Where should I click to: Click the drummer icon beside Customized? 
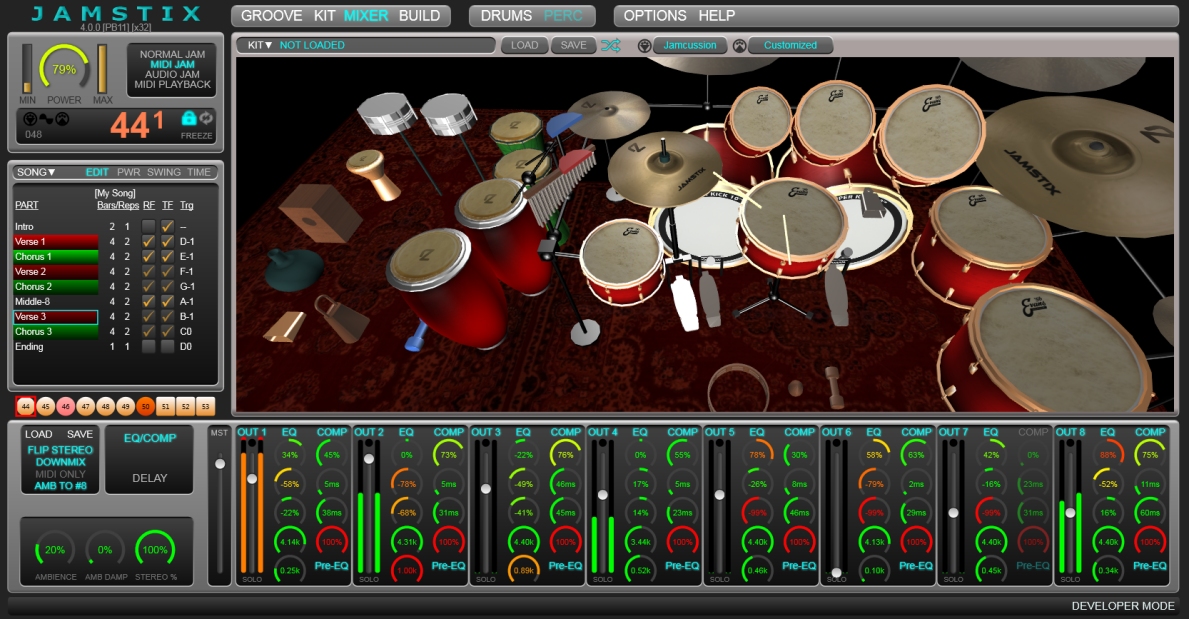[x=739, y=46]
